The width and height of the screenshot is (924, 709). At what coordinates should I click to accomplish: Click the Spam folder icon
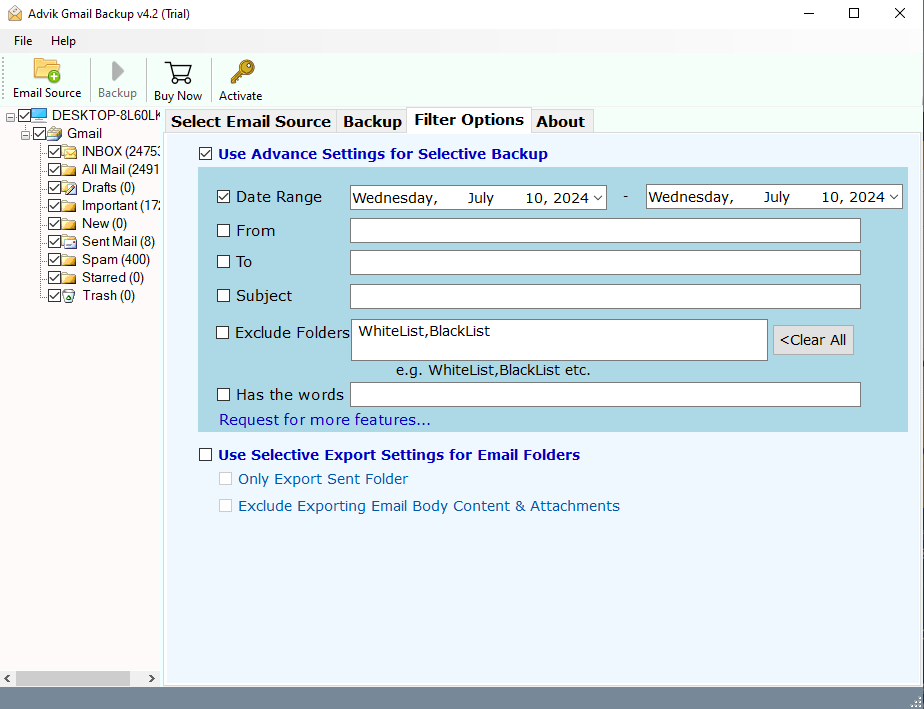pos(70,260)
